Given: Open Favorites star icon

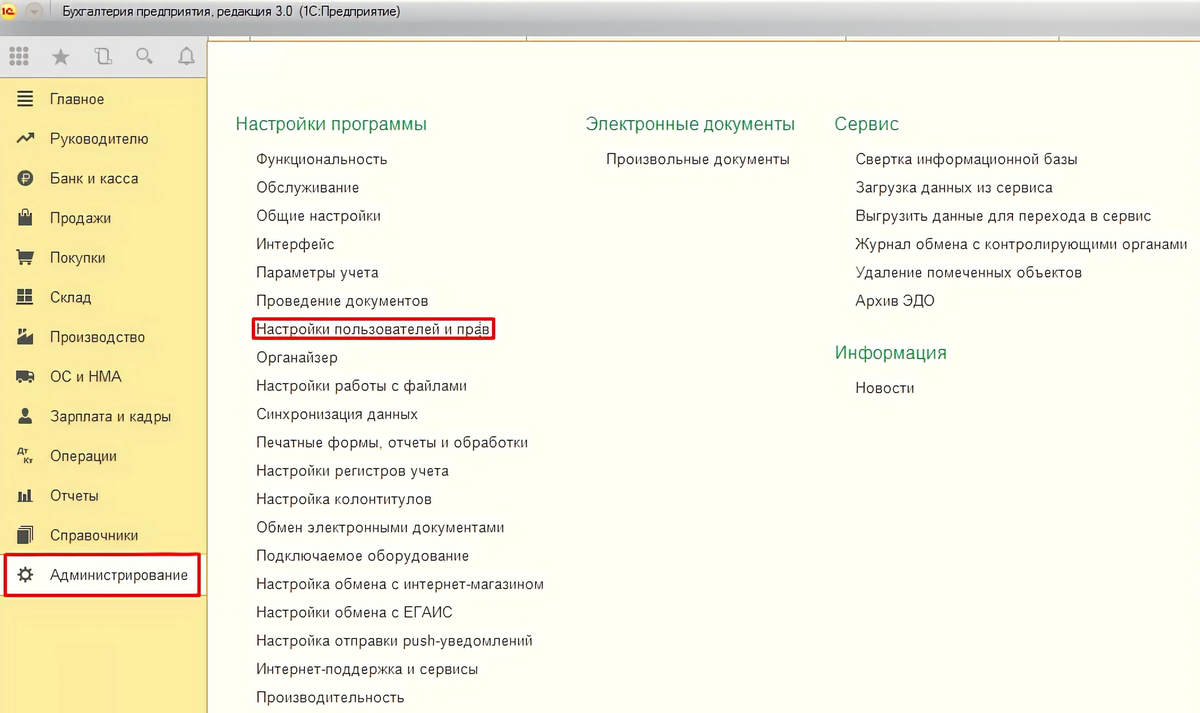Looking at the screenshot, I should coord(61,57).
